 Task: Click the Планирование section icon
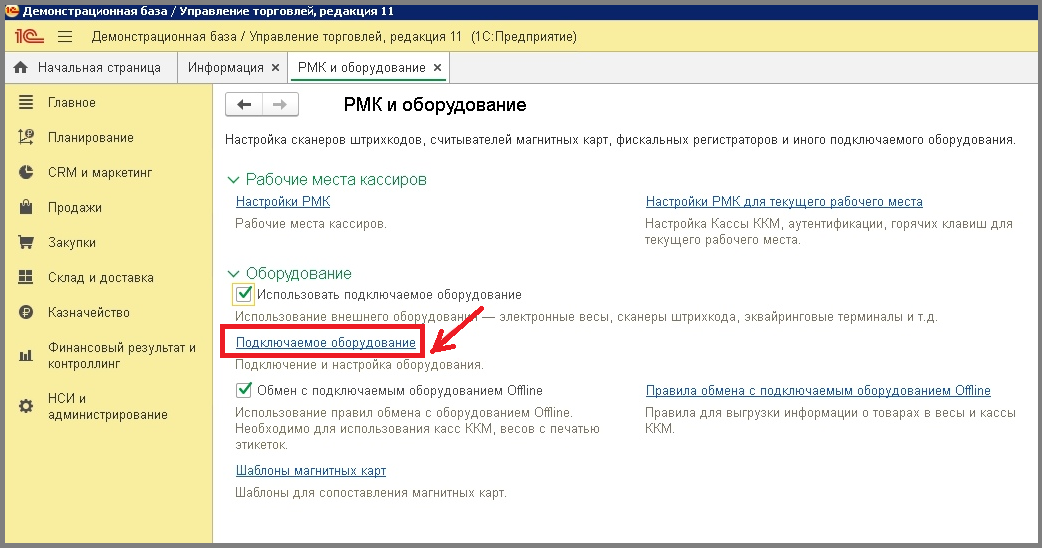tap(26, 137)
